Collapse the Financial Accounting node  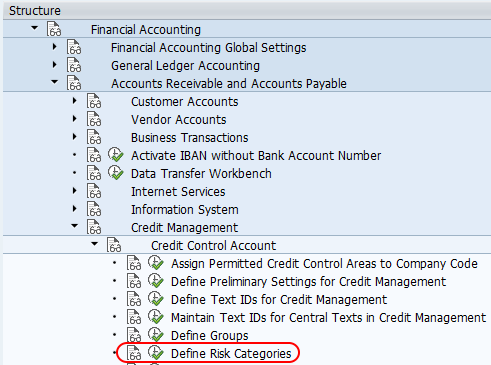[x=34, y=28]
